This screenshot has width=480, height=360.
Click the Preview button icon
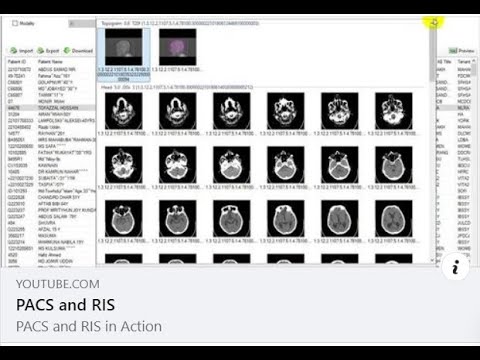[453, 51]
